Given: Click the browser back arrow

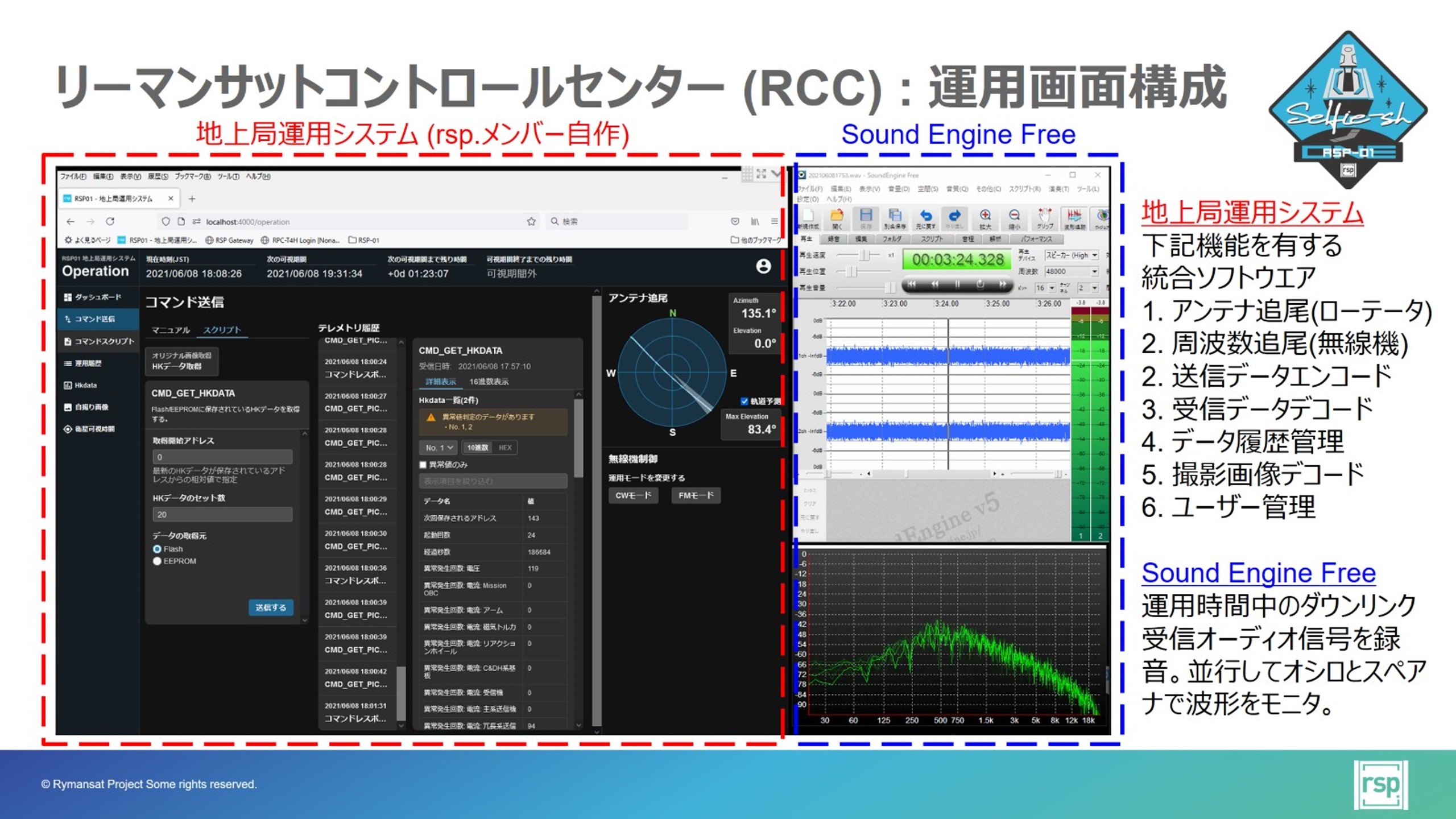Looking at the screenshot, I should (70, 221).
